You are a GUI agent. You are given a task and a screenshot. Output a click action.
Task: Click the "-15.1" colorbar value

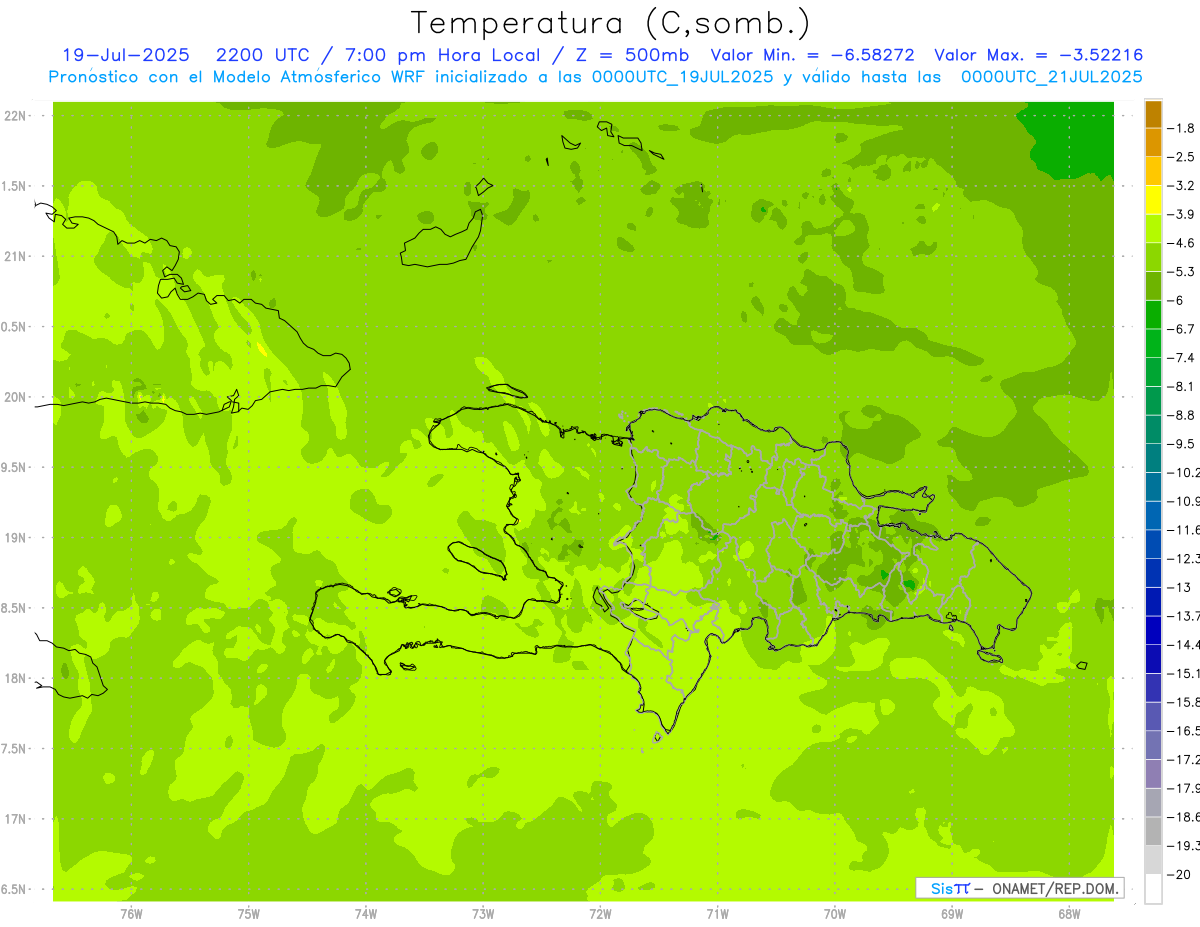pyautogui.click(x=1183, y=673)
